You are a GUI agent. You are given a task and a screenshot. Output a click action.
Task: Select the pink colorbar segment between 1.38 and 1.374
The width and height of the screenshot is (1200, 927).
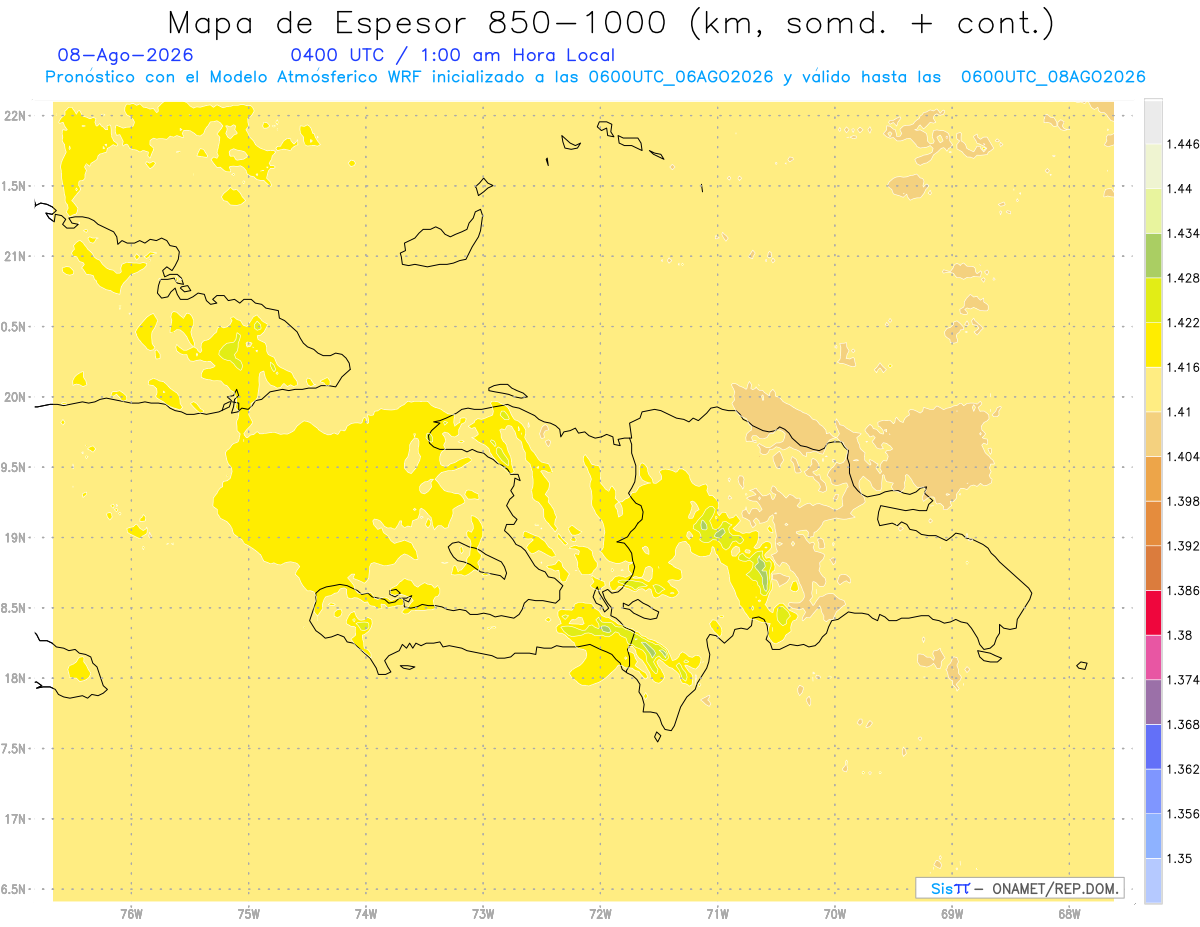[1153, 657]
